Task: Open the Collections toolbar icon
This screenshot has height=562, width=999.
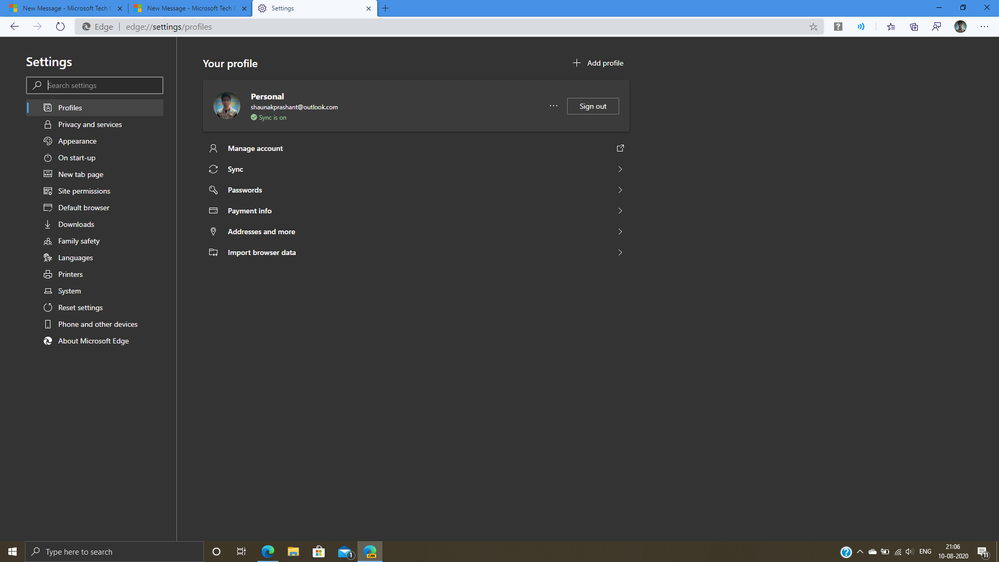Action: coord(914,27)
